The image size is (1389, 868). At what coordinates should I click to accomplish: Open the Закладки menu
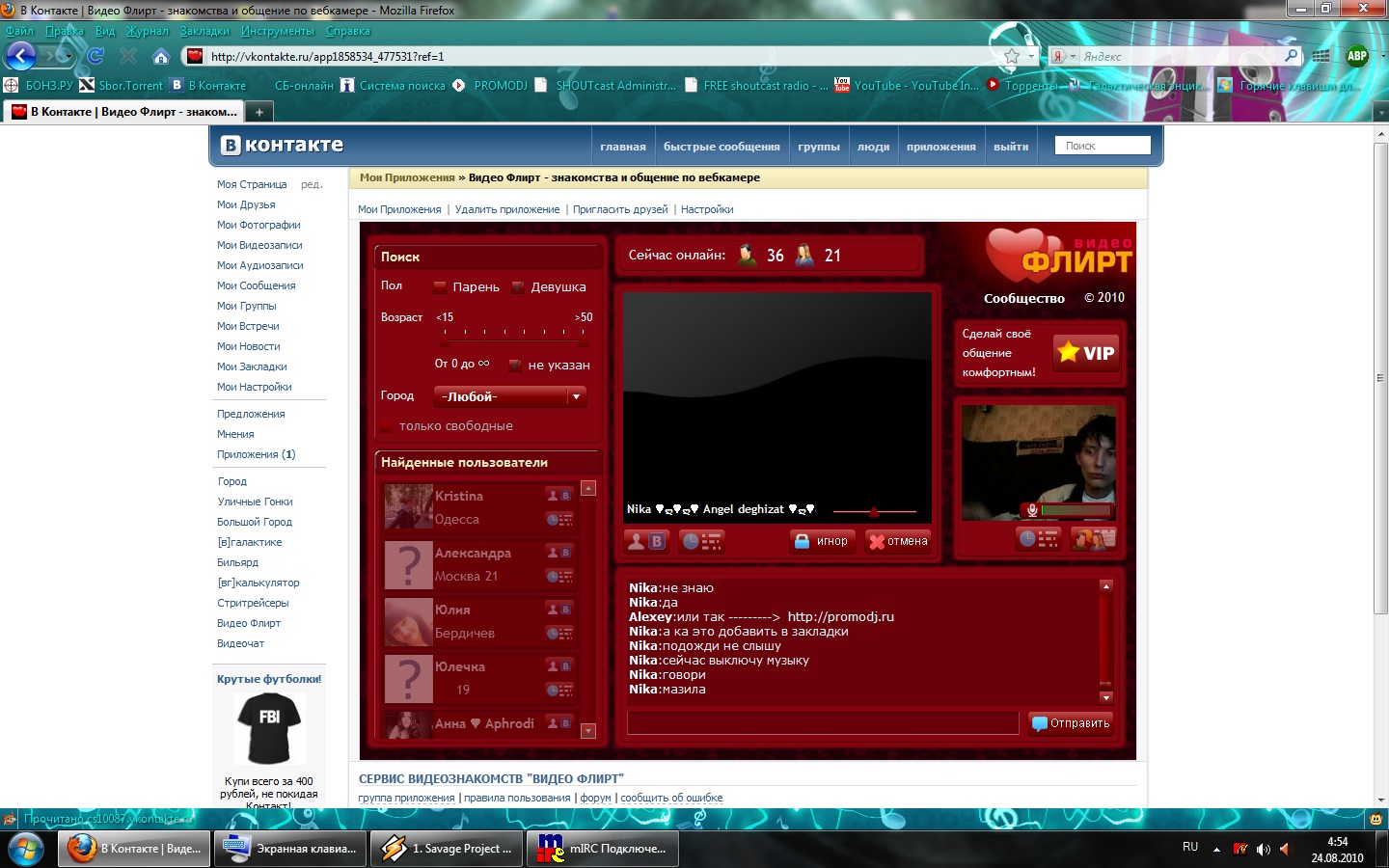click(204, 31)
